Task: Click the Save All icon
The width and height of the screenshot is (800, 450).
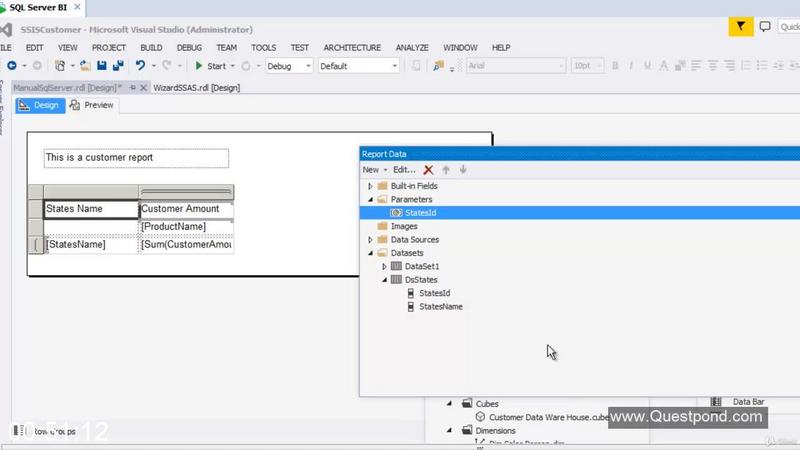Action: (118, 66)
